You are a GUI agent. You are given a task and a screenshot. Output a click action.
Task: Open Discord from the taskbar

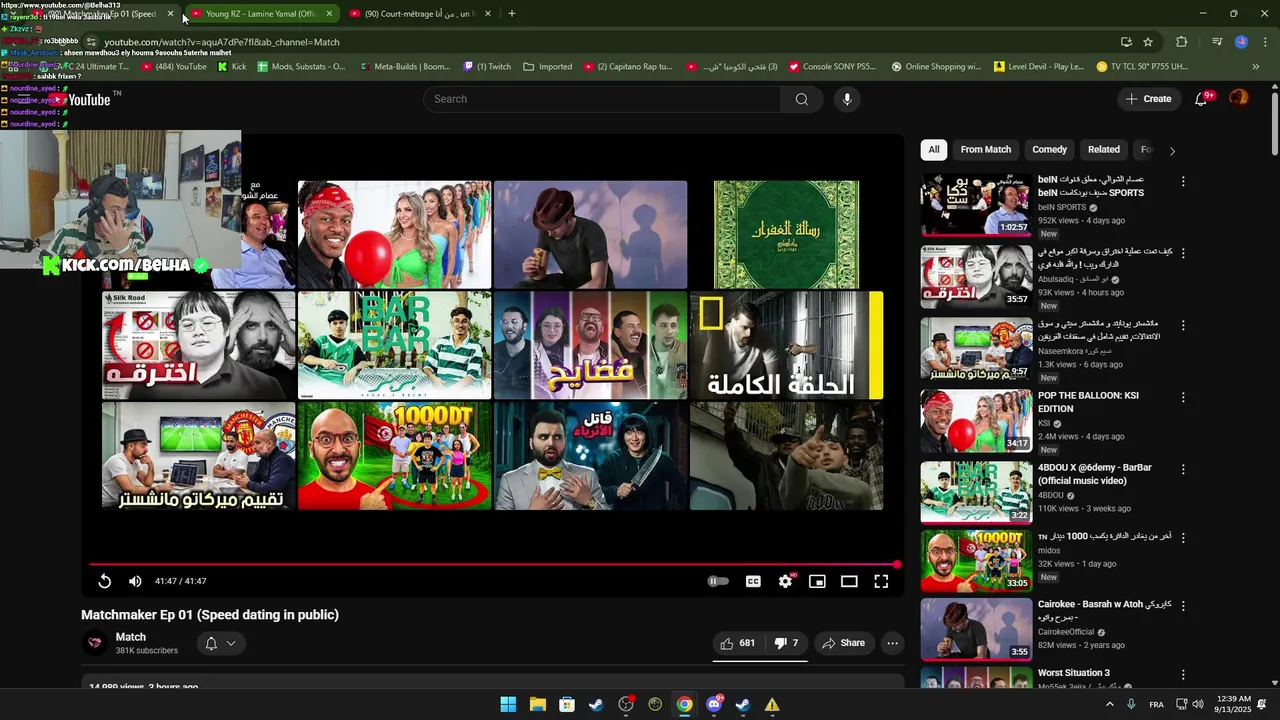click(714, 704)
